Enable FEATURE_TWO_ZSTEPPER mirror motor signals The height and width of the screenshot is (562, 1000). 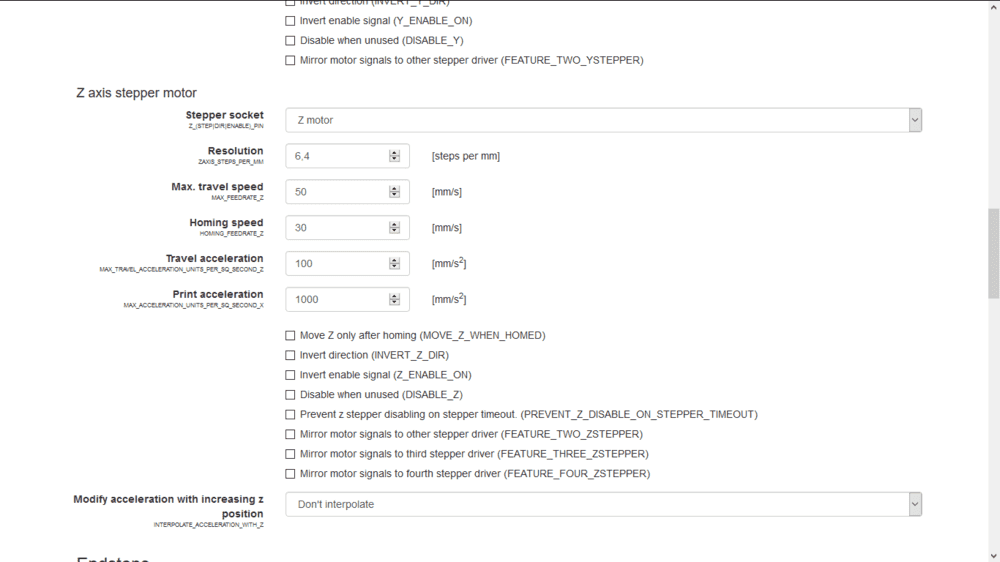click(x=291, y=434)
